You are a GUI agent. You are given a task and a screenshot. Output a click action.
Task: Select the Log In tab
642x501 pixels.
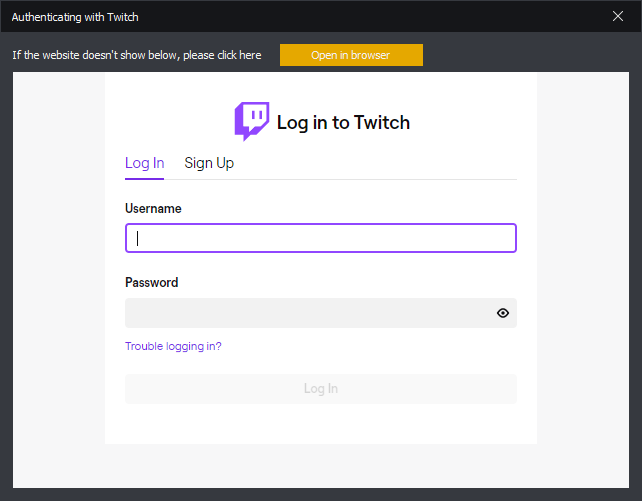tap(145, 163)
